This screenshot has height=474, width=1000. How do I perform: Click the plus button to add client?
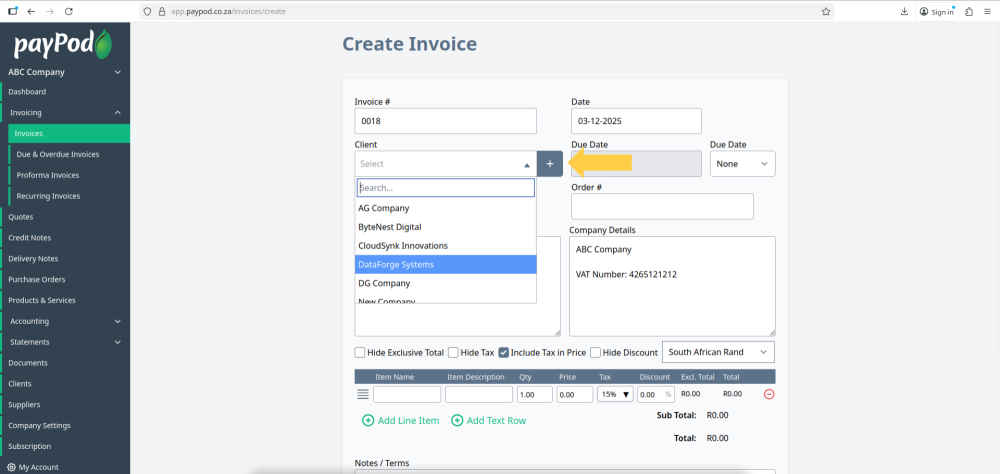550,164
